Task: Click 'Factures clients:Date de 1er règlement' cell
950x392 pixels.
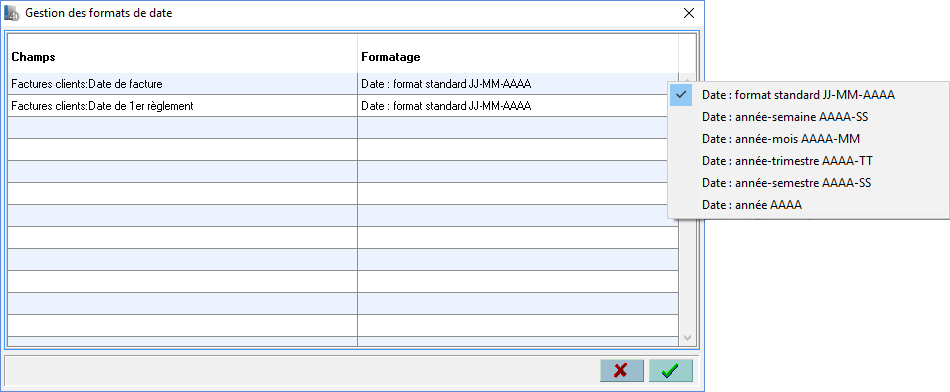Action: 182,106
